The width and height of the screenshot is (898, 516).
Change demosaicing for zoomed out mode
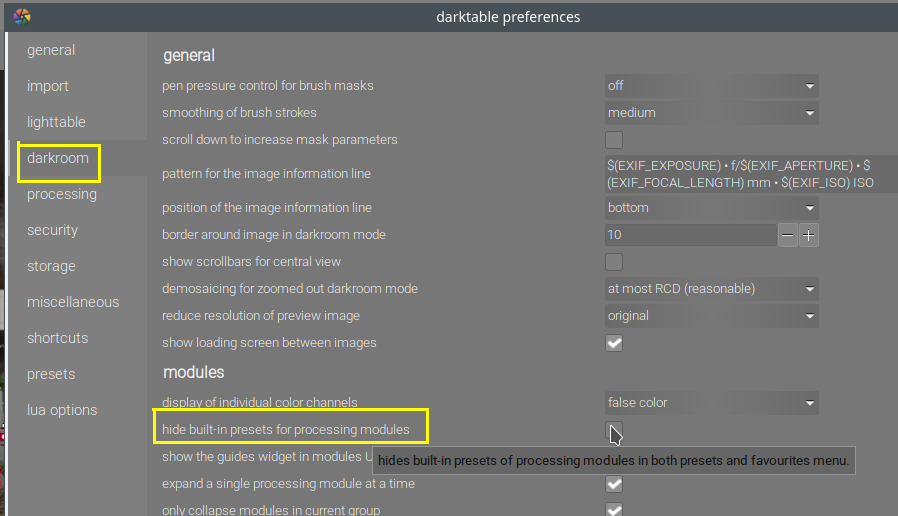[x=711, y=289]
